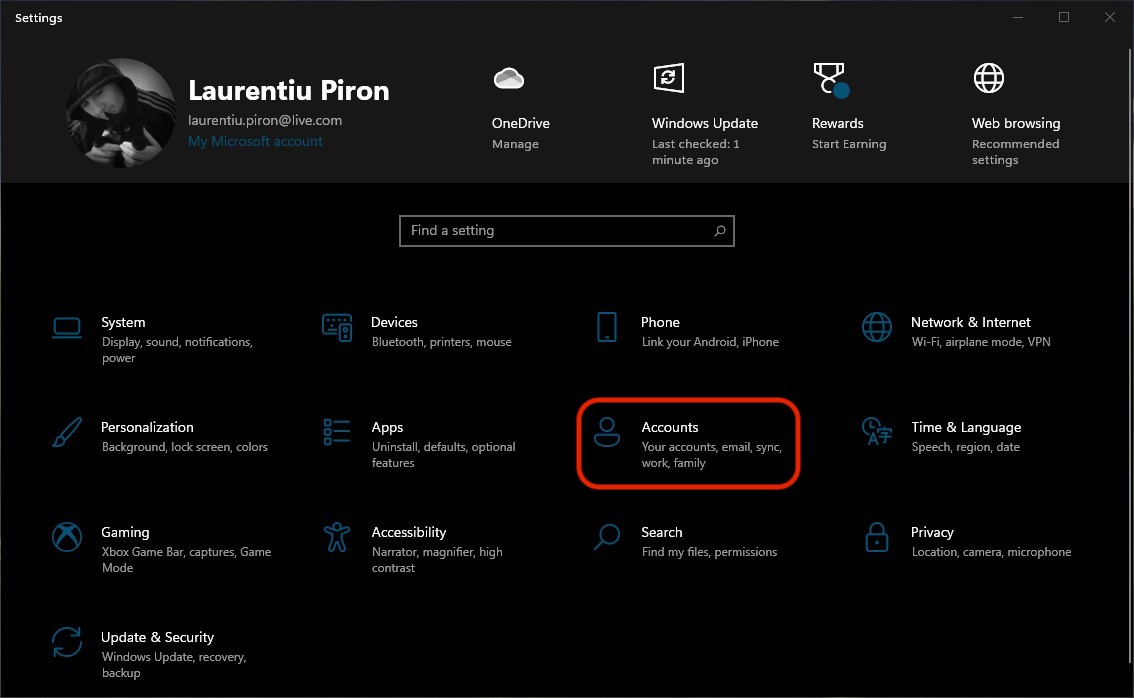Click the Web browsing label text

[1015, 124]
